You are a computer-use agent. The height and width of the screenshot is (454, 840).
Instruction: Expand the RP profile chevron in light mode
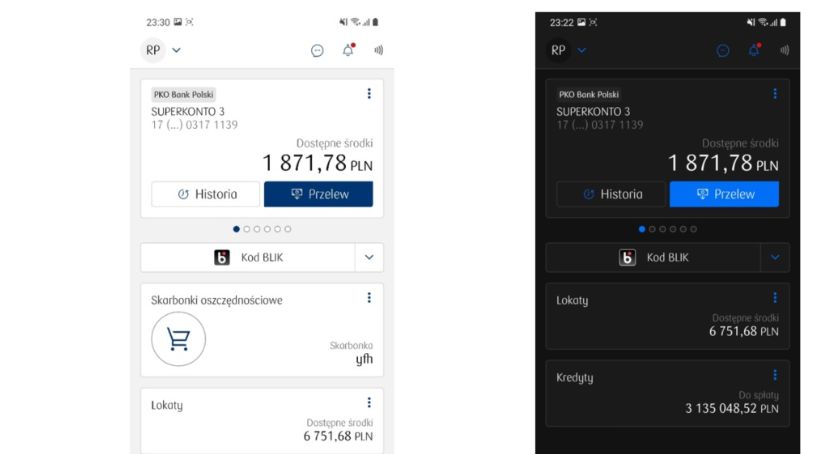pyautogui.click(x=176, y=50)
